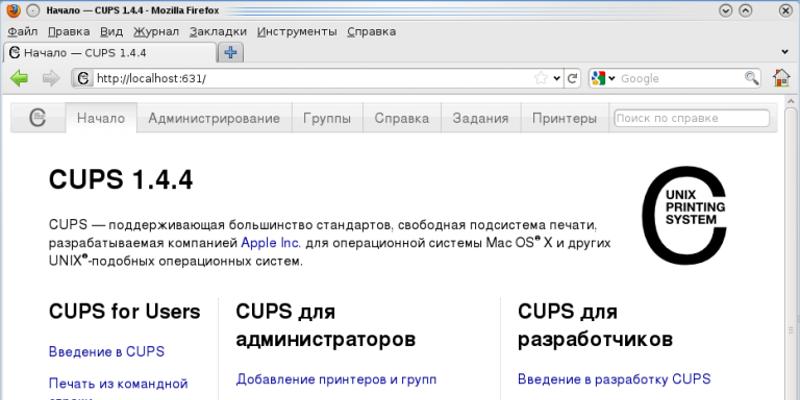Viewport: 800px width, 400px height.
Task: Click the site identity icon beside the URL
Action: (x=83, y=79)
